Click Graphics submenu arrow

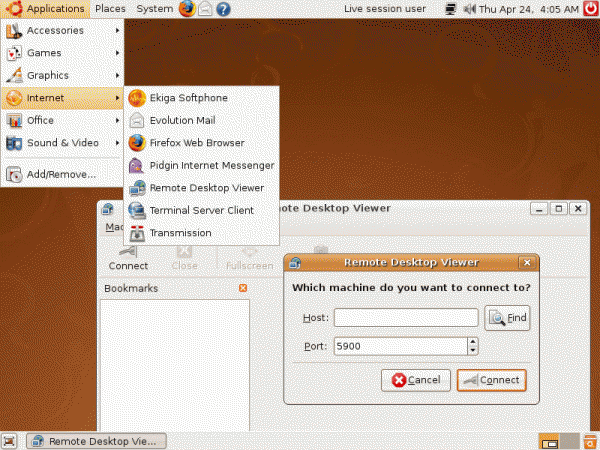click(117, 75)
